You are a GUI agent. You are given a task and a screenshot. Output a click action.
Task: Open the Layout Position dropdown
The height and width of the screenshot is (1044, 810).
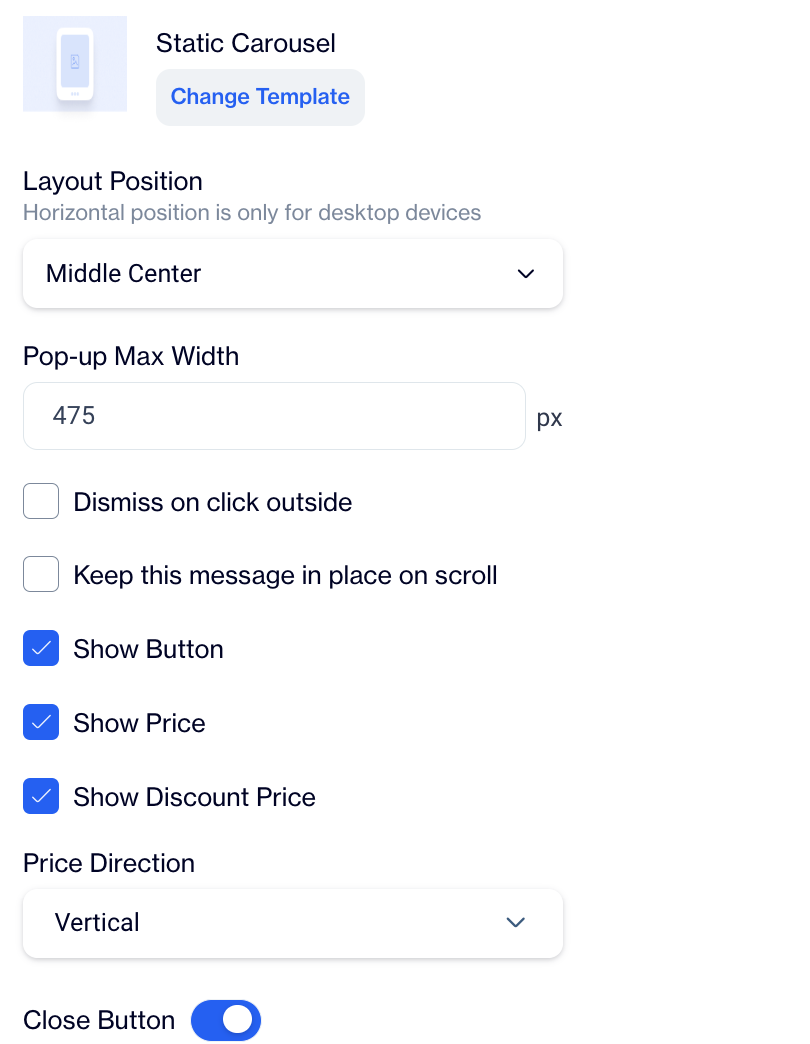point(292,273)
